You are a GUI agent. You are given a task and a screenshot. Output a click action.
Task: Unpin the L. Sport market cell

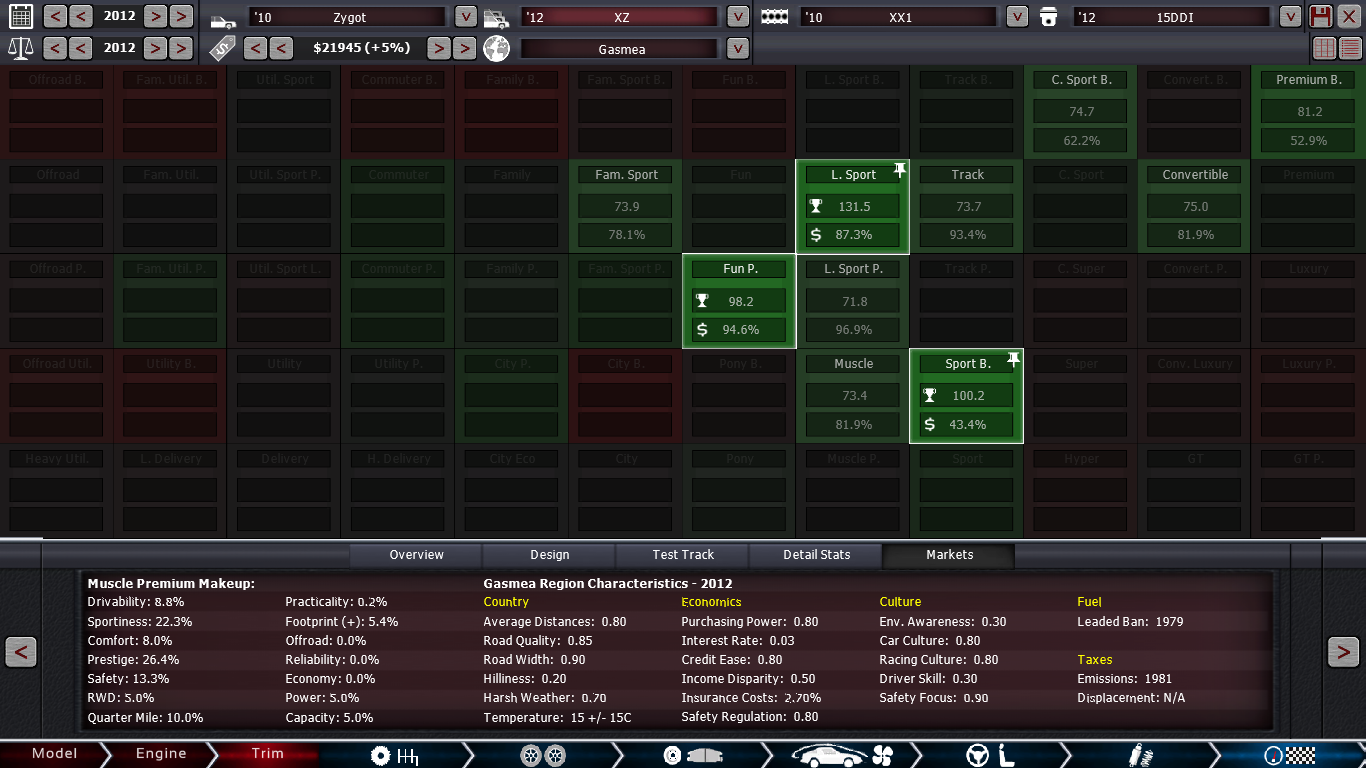pos(899,170)
